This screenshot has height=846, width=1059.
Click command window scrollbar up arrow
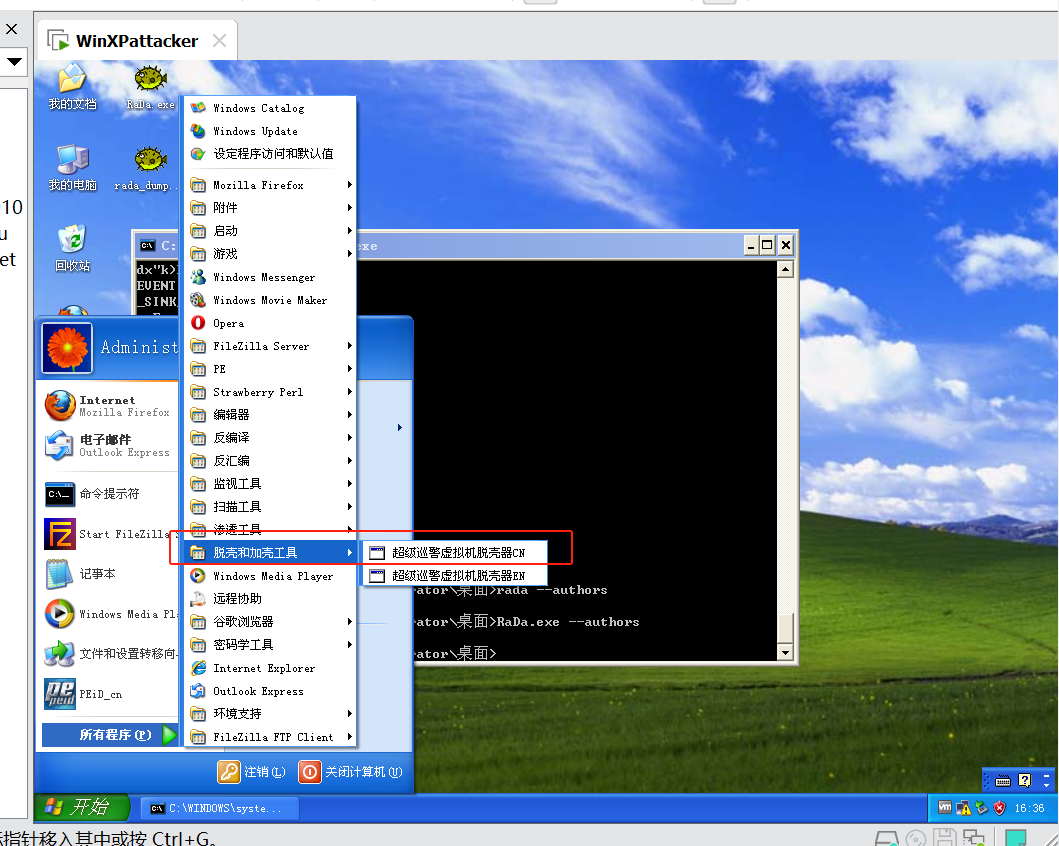click(785, 270)
